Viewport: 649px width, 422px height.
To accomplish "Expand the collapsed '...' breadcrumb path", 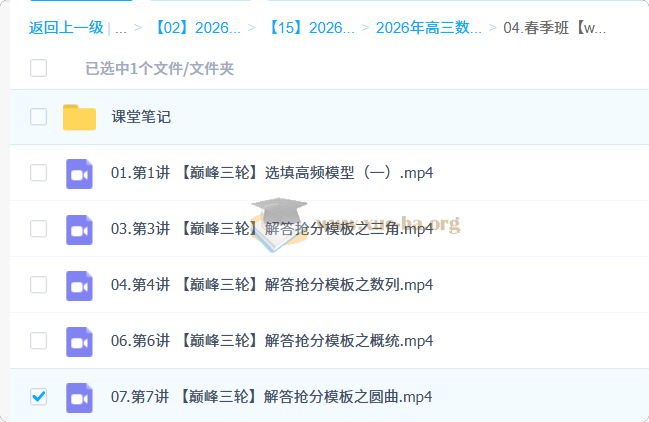I will click(x=121, y=28).
